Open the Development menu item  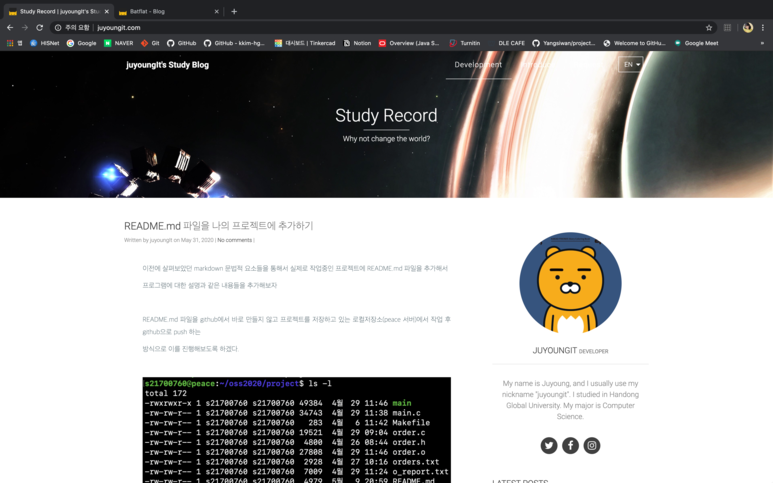pos(478,65)
